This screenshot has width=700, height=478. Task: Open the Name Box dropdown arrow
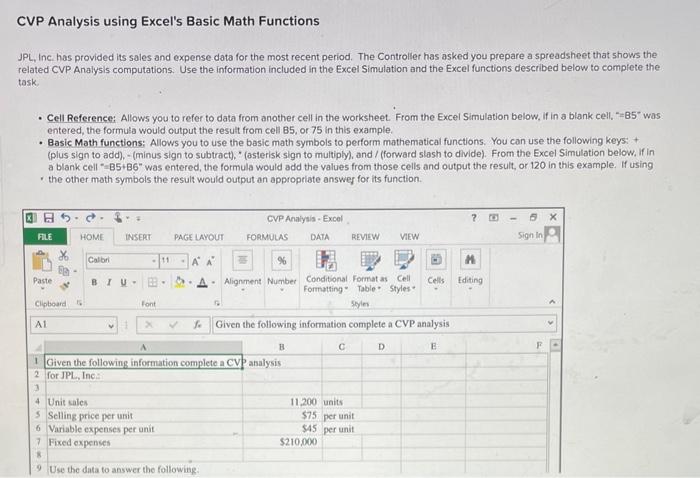point(111,325)
